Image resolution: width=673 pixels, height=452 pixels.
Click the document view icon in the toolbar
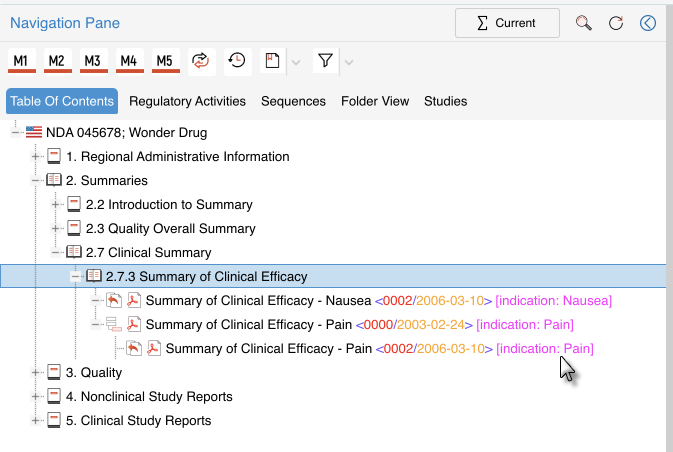[271, 61]
